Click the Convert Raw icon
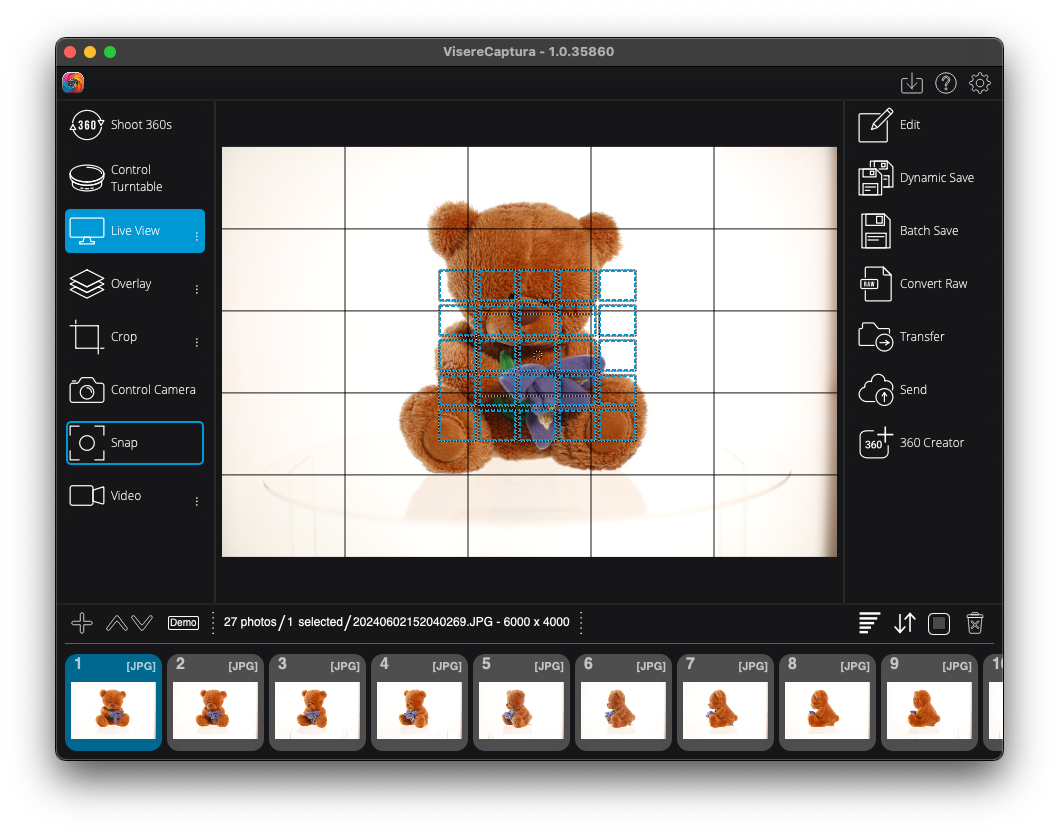Screen dimensions: 1059x834 click(876, 284)
